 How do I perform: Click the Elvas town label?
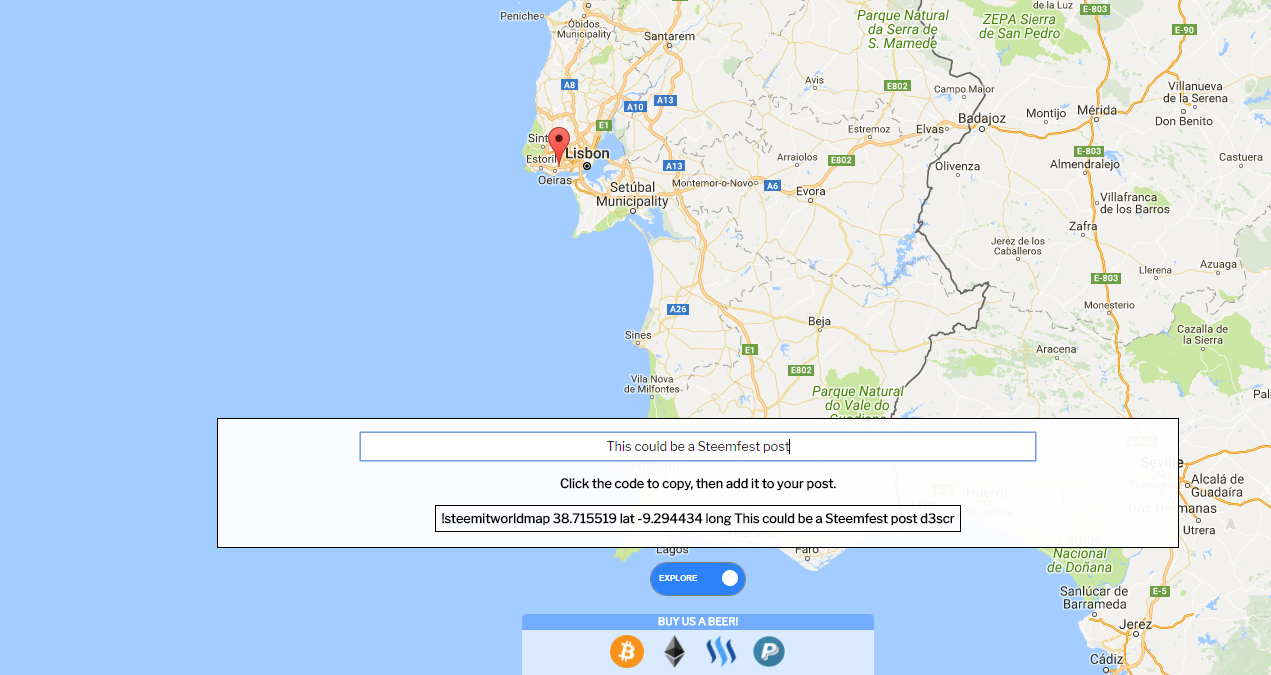coord(930,129)
